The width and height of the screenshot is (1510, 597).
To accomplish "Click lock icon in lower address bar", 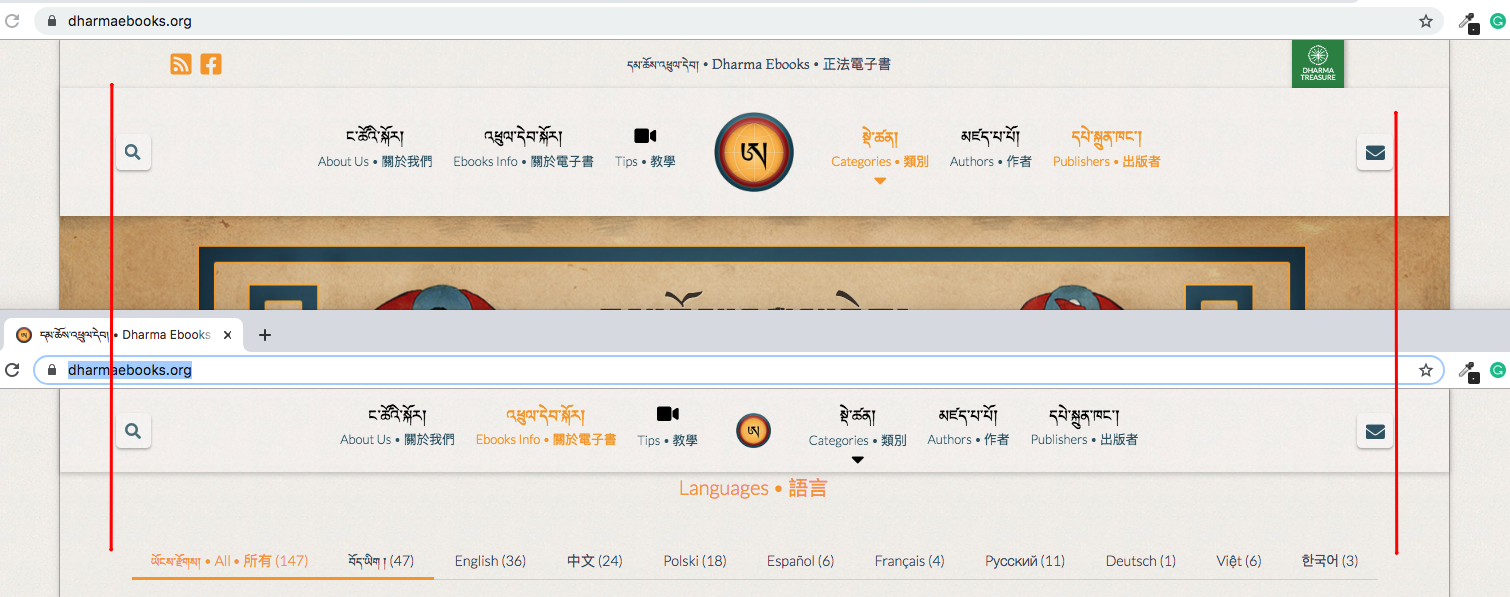I will (53, 370).
